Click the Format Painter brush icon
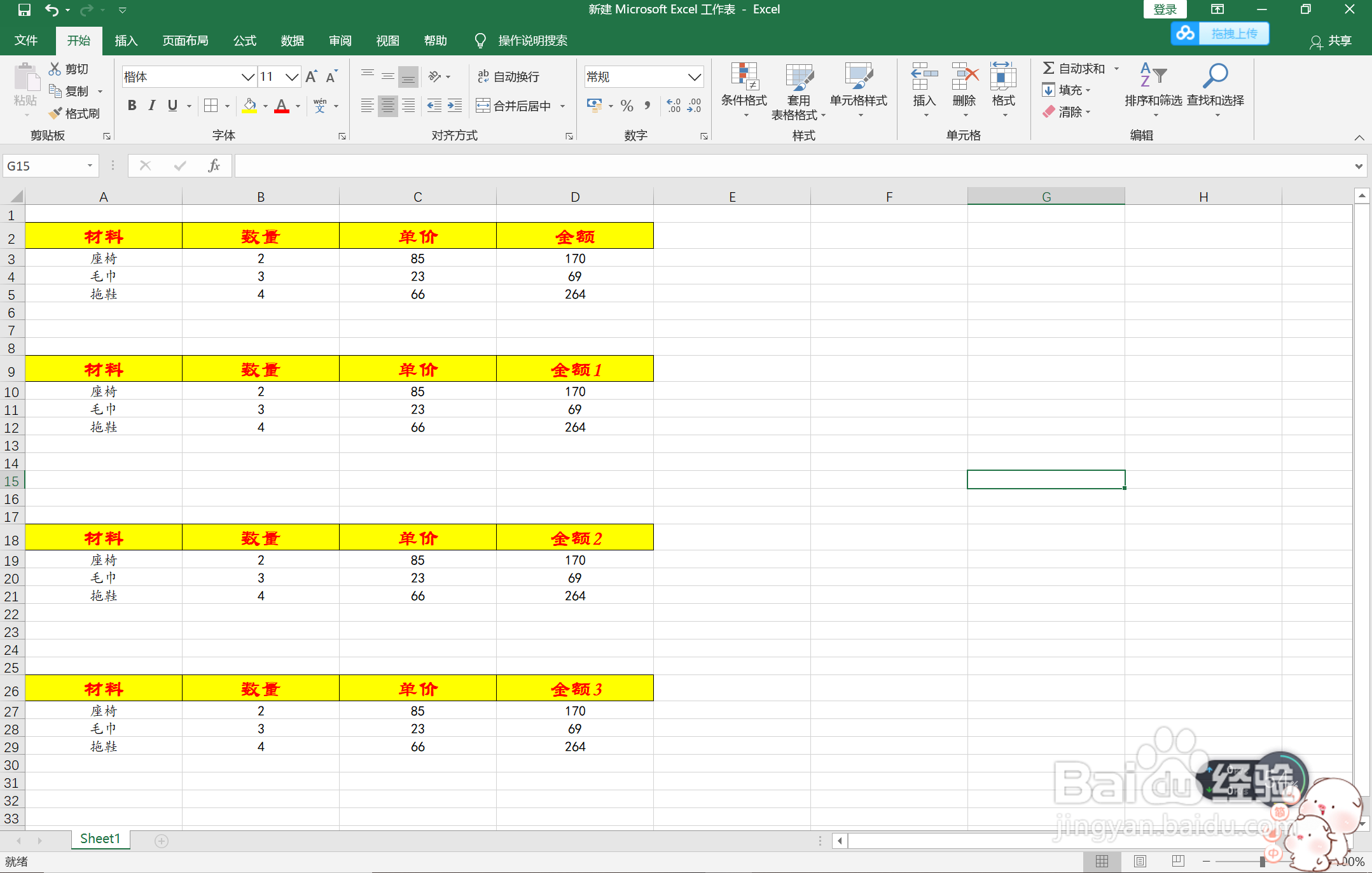 tap(55, 113)
